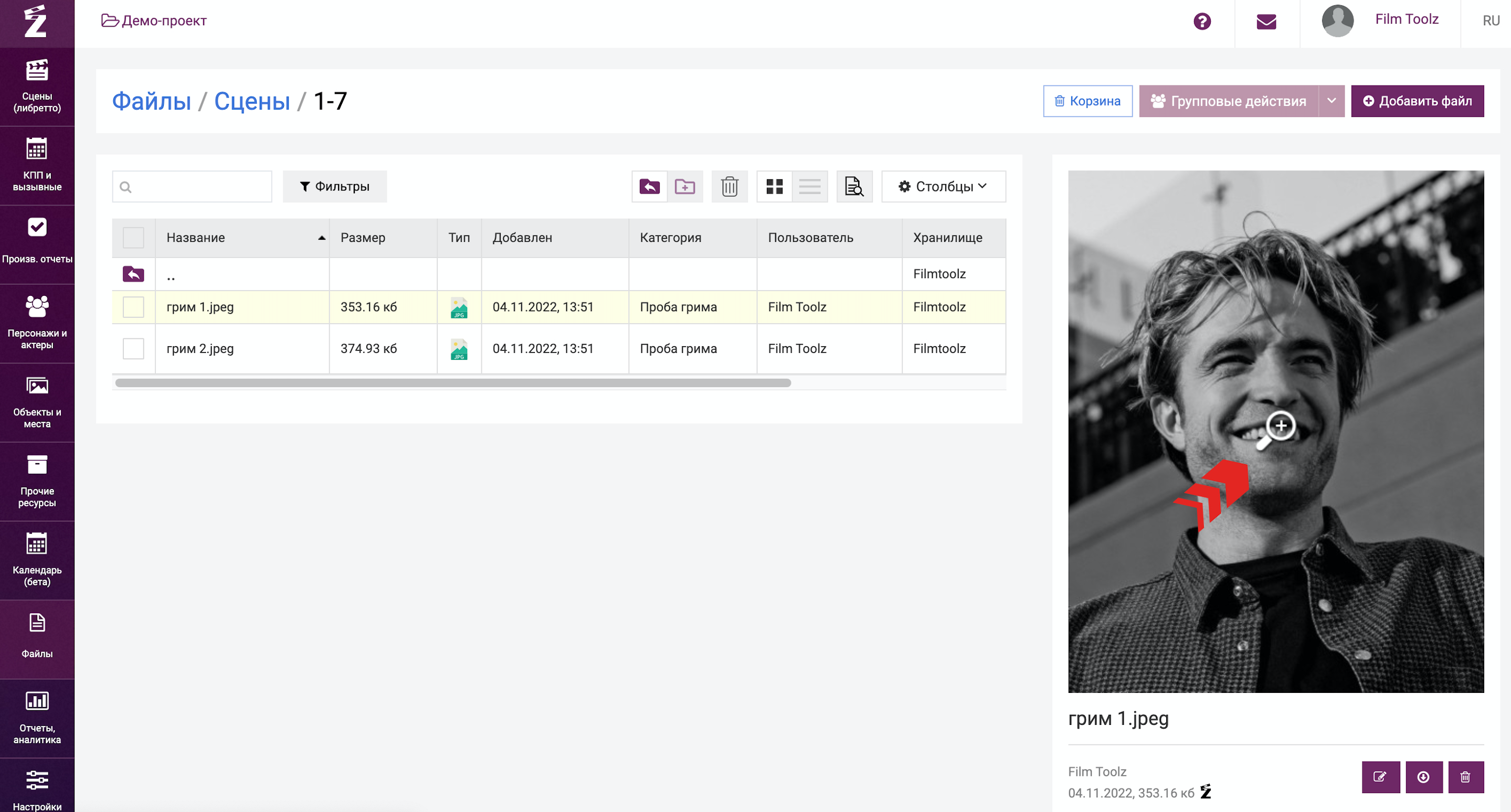The image size is (1511, 812).
Task: Select the грим 2.jpeg file name
Action: click(200, 349)
